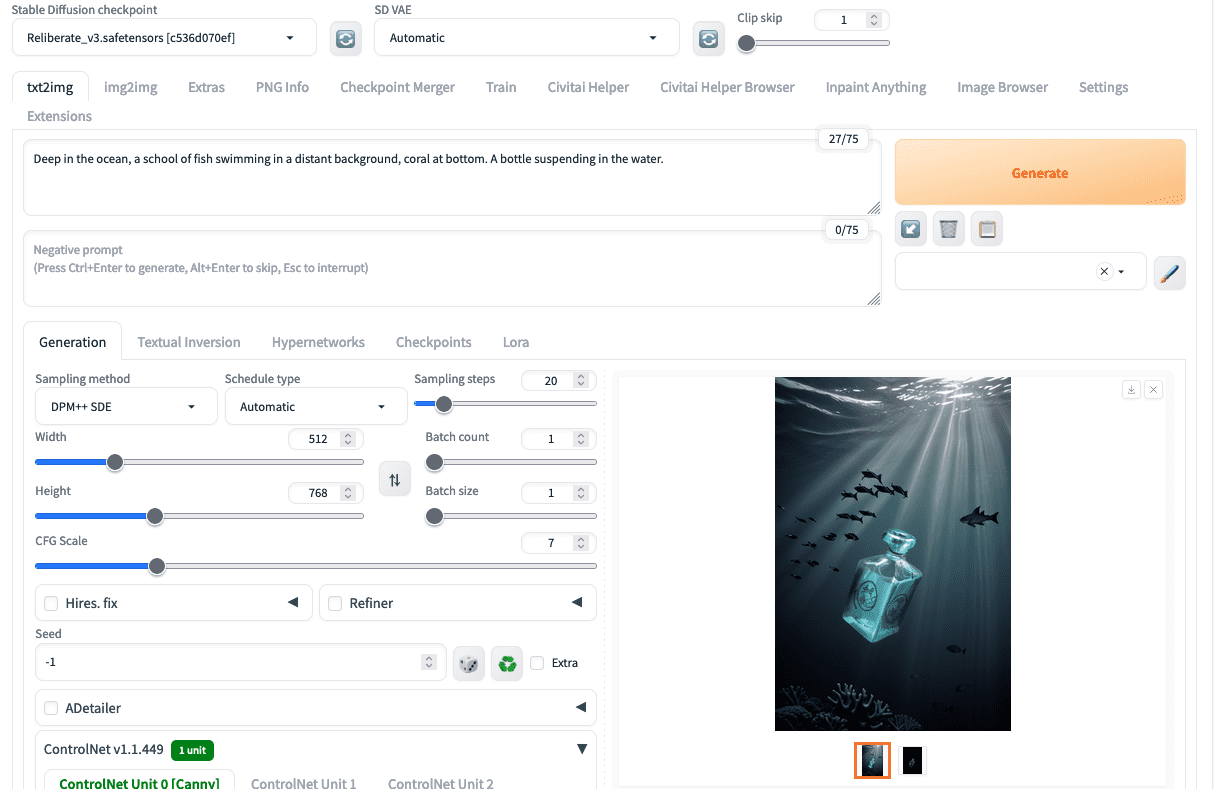The width and height of the screenshot is (1214, 789).
Task: Select the first generated image thumbnail
Action: (x=872, y=761)
